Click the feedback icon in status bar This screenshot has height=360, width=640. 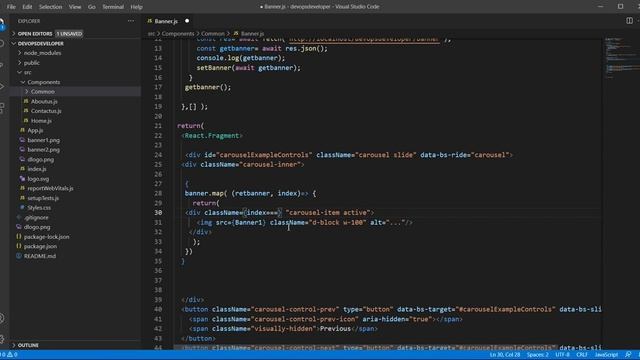pos(628,355)
